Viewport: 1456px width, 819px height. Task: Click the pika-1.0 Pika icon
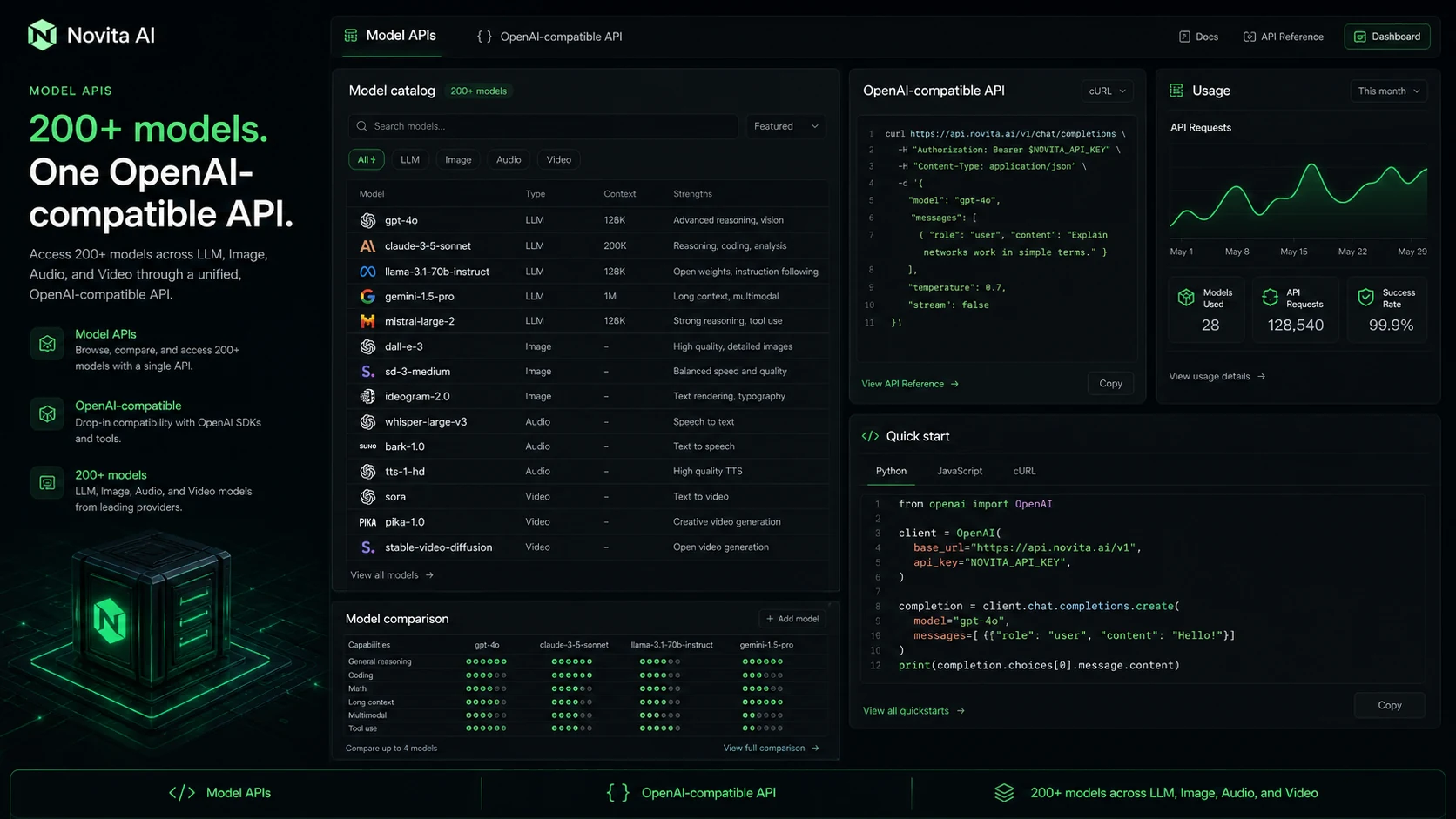(x=367, y=522)
